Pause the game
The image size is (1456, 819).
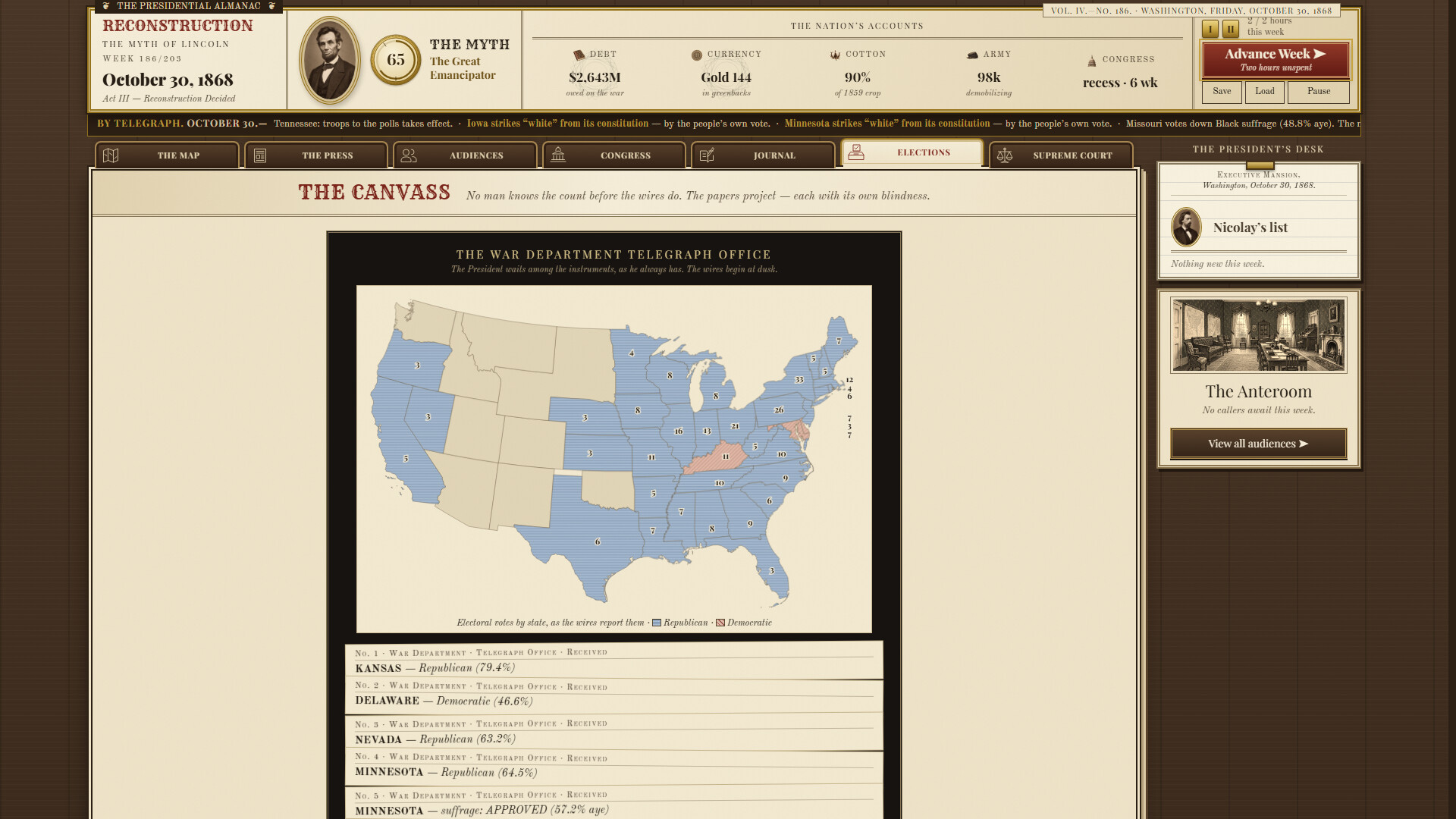pyautogui.click(x=1319, y=92)
